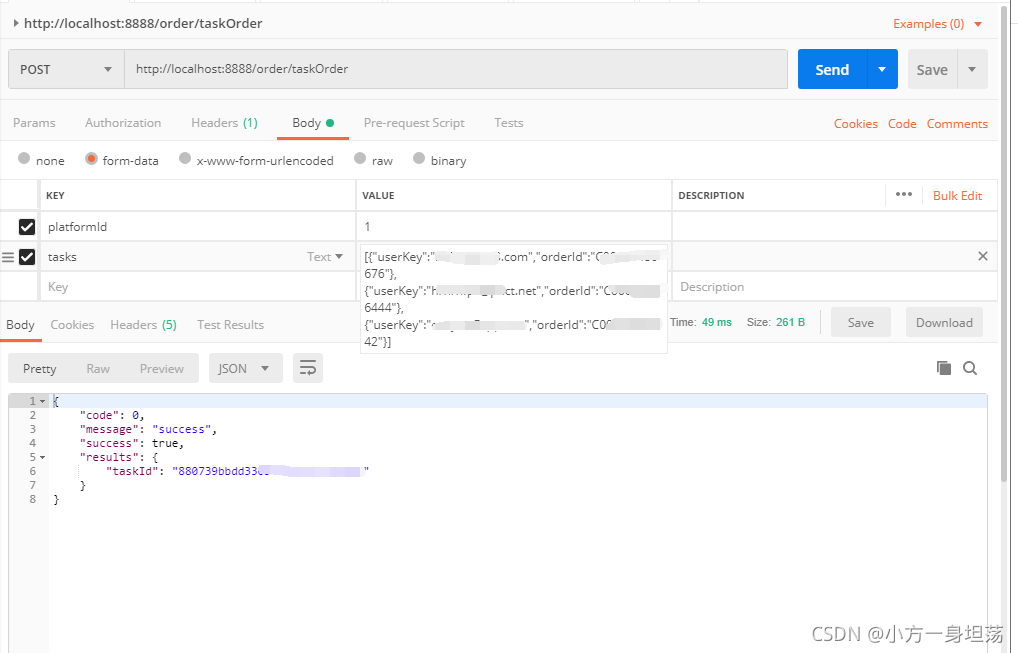This screenshot has height=653, width=1018.
Task: Select the raw body radio button
Action: (x=360, y=158)
